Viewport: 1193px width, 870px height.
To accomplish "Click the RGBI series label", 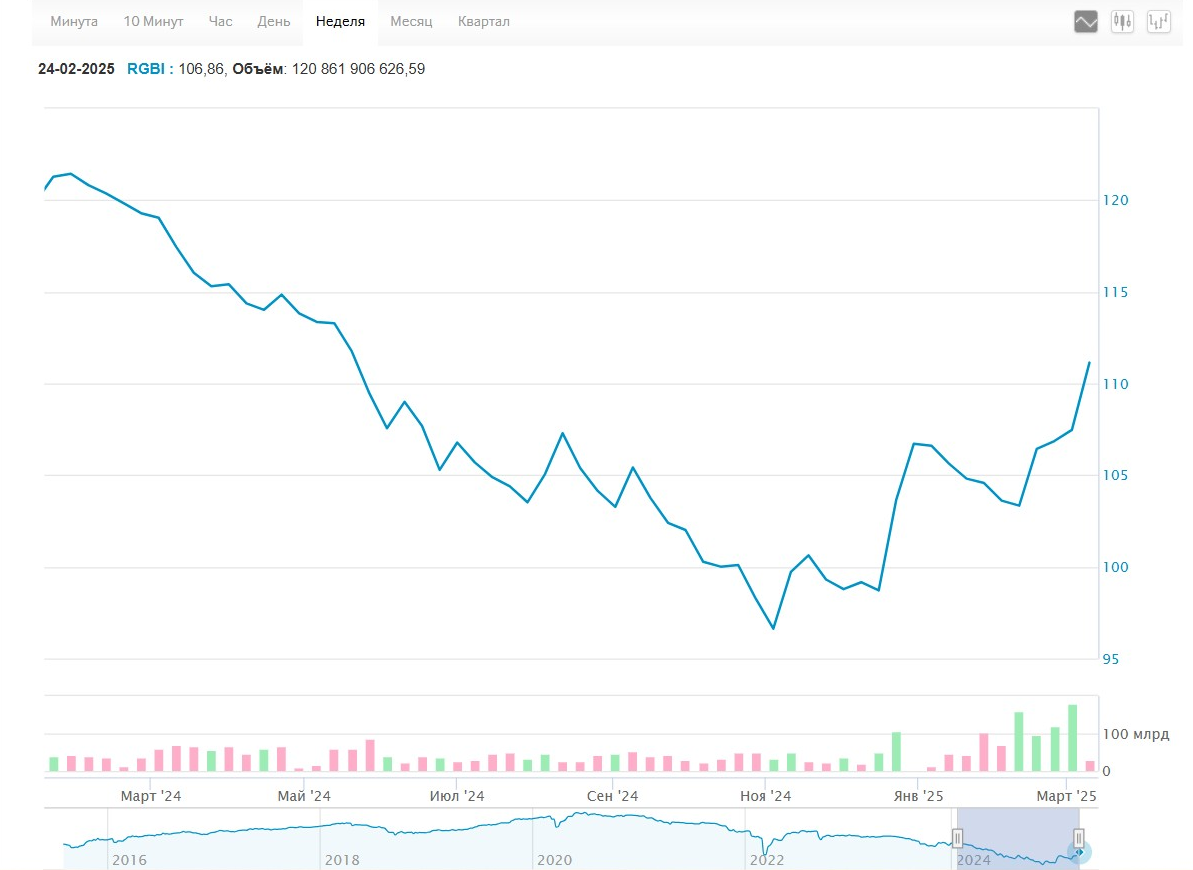I will coord(149,69).
